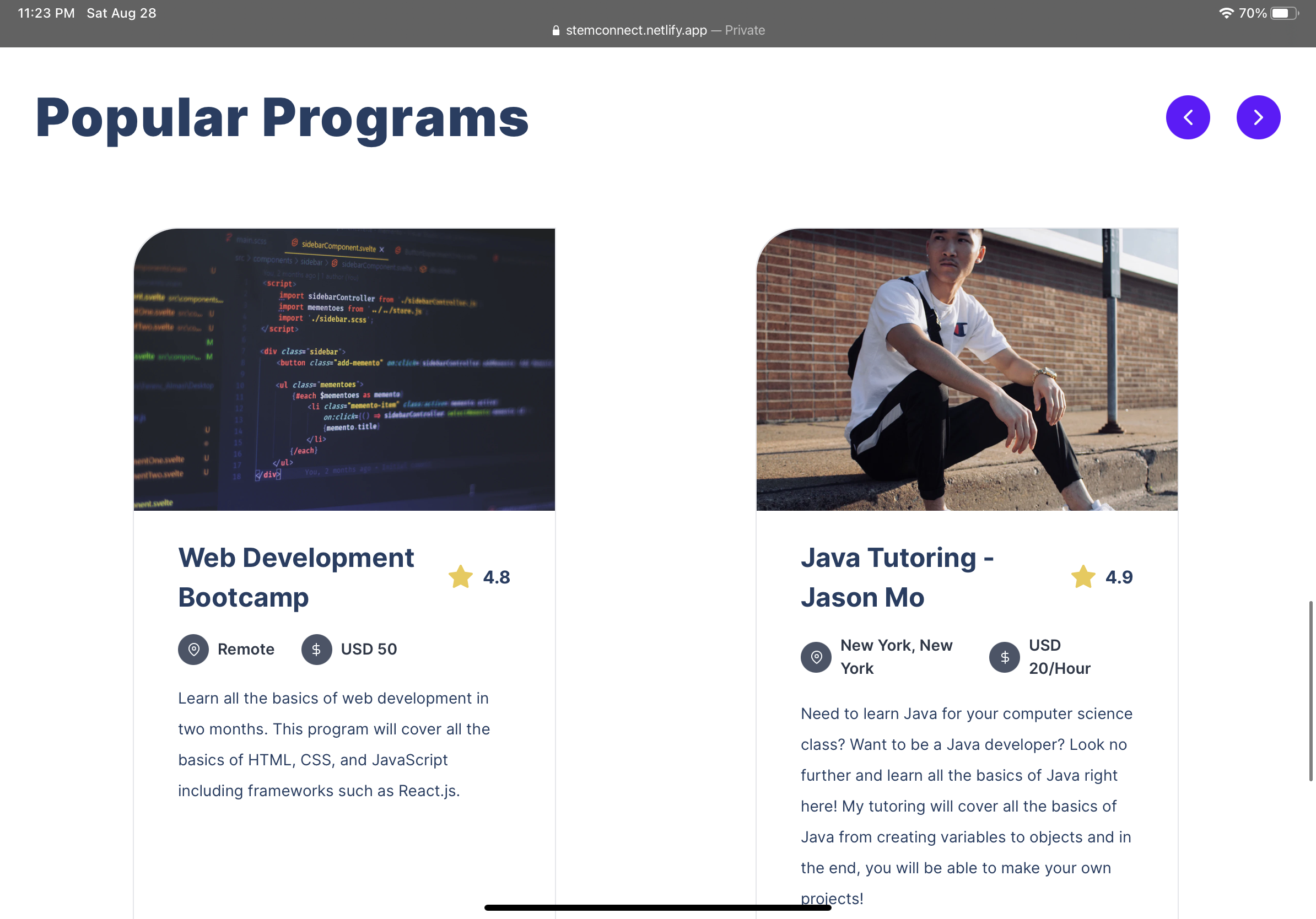The height and width of the screenshot is (919, 1316).
Task: Click the dollar icon beside USD 50
Action: click(x=316, y=649)
